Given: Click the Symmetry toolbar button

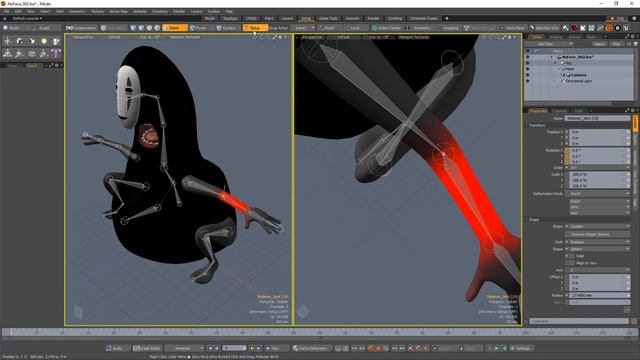Looking at the screenshot, I should pos(419,28).
